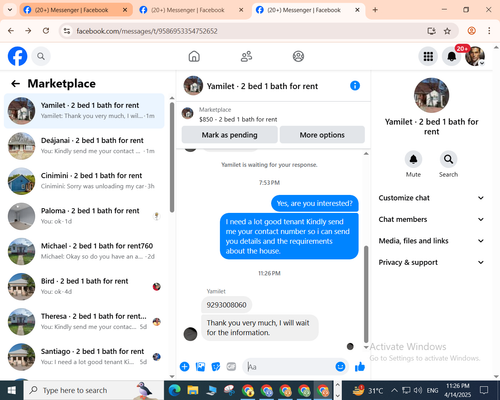Open the Windows action center icon
The image size is (500, 400).
coord(484,390)
